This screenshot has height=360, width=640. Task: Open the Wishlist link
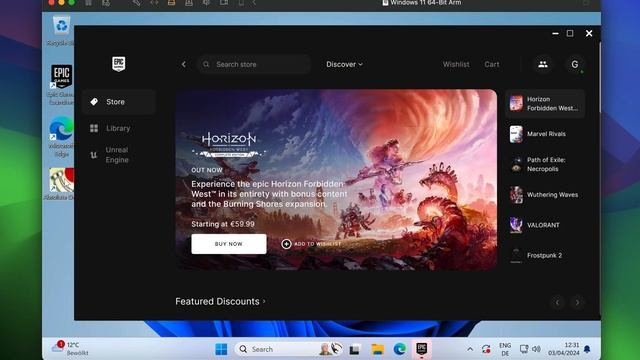click(x=456, y=64)
